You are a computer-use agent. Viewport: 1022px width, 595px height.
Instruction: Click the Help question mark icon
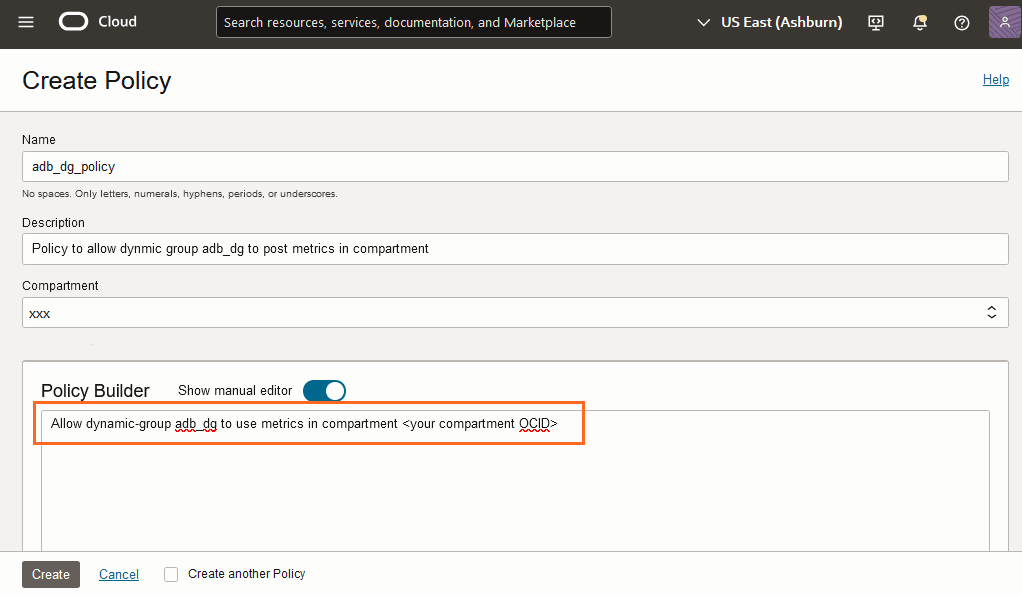click(x=961, y=22)
